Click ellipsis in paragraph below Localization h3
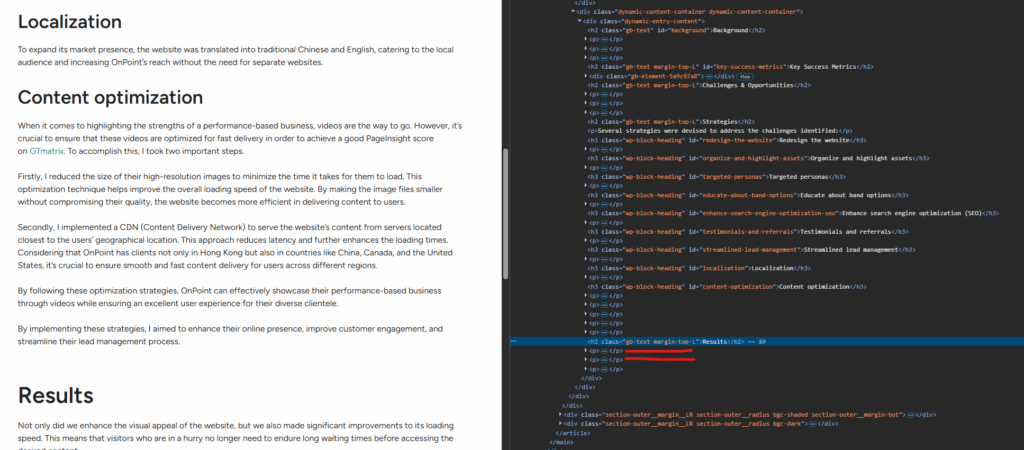 pyautogui.click(x=604, y=276)
